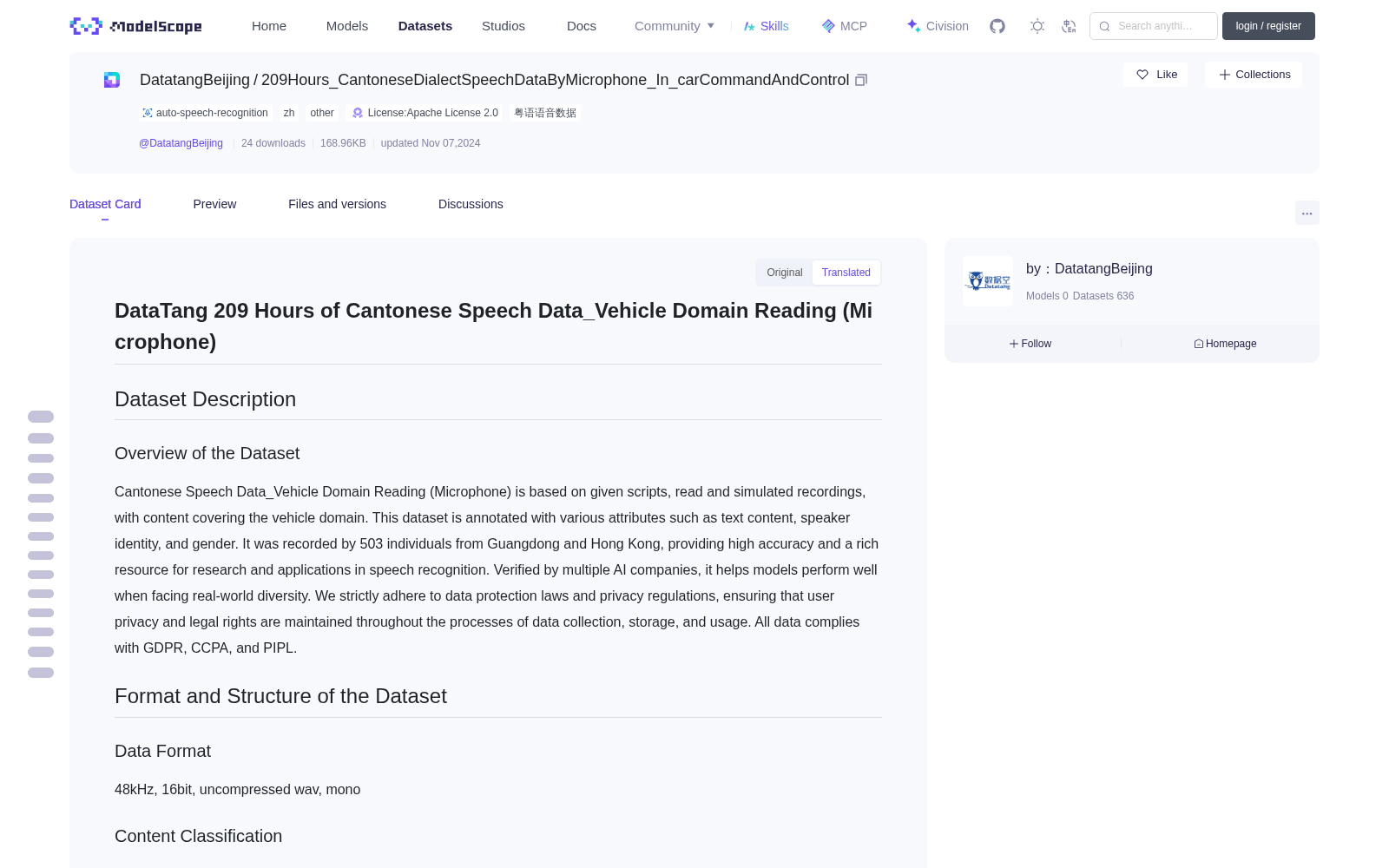Open the three-dots more options button
Image resolution: width=1389 pixels, height=868 pixels.
1307,213
